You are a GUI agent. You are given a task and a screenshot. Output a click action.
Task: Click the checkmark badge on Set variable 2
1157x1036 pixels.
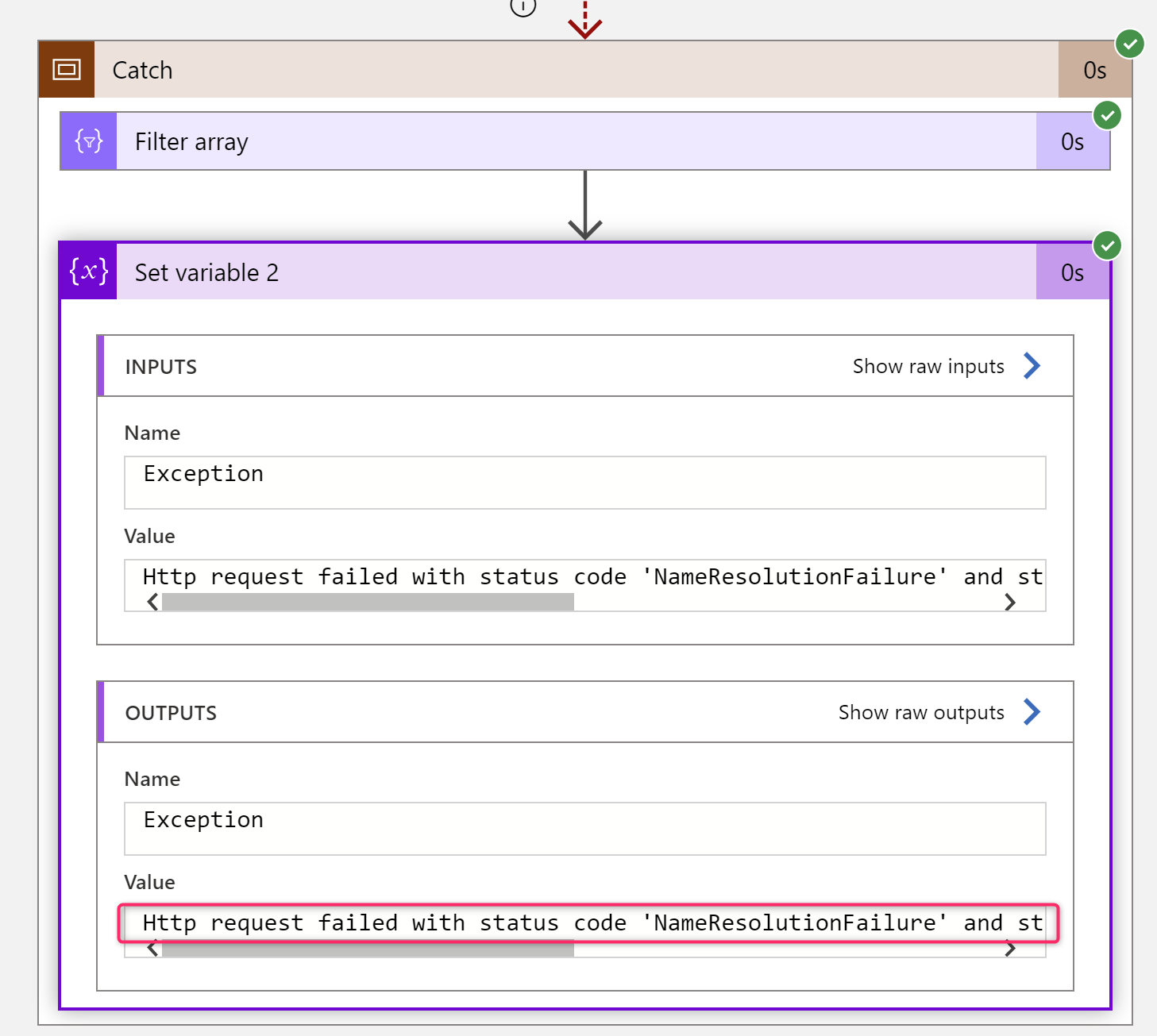click(1107, 246)
